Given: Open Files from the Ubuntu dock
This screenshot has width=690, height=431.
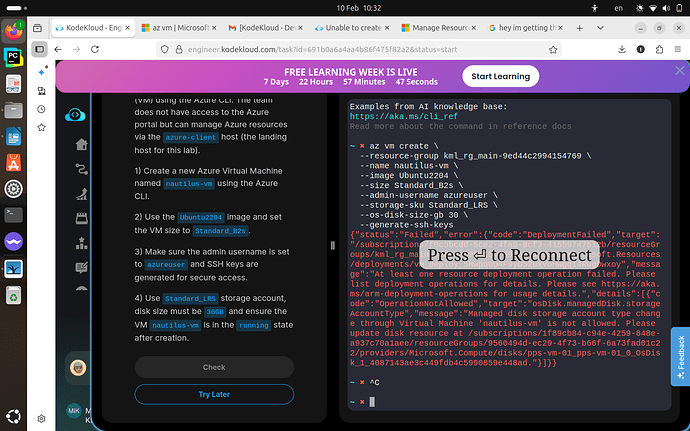Looking at the screenshot, I should [13, 110].
